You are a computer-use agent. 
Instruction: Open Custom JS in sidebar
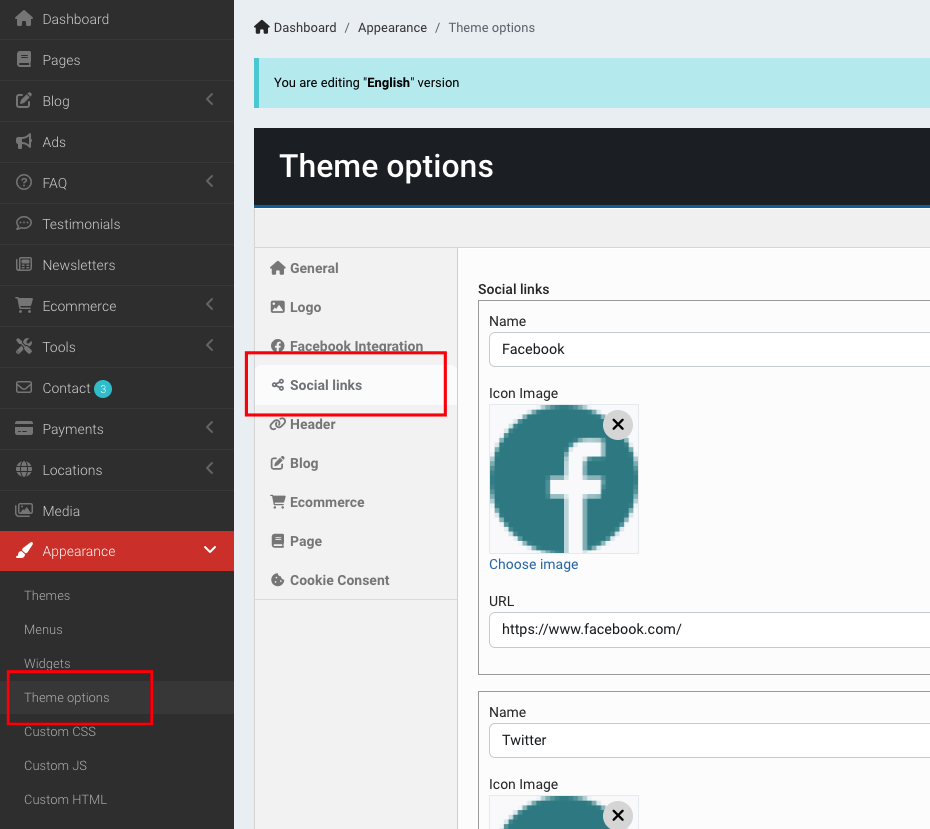(55, 765)
